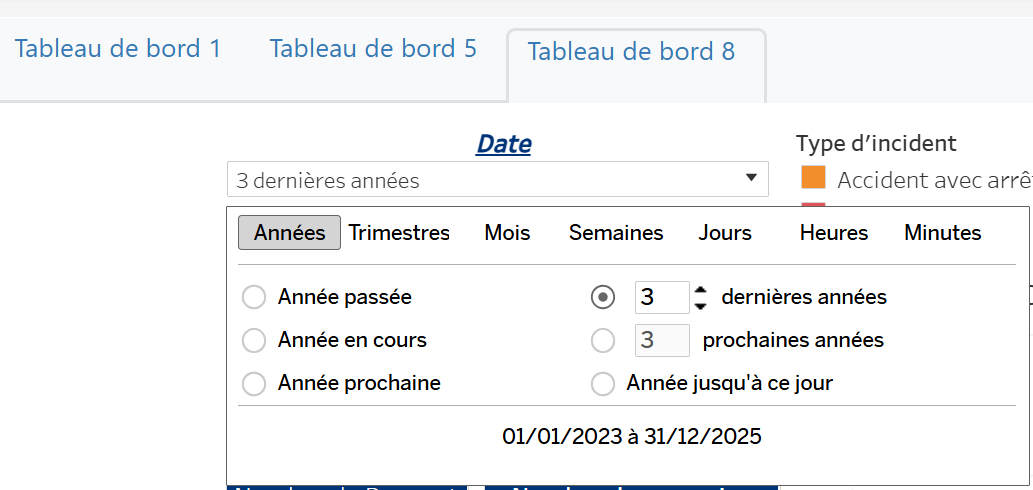Choose the Minutes period option
Image resolution: width=1033 pixels, height=490 pixels.
tap(943, 233)
